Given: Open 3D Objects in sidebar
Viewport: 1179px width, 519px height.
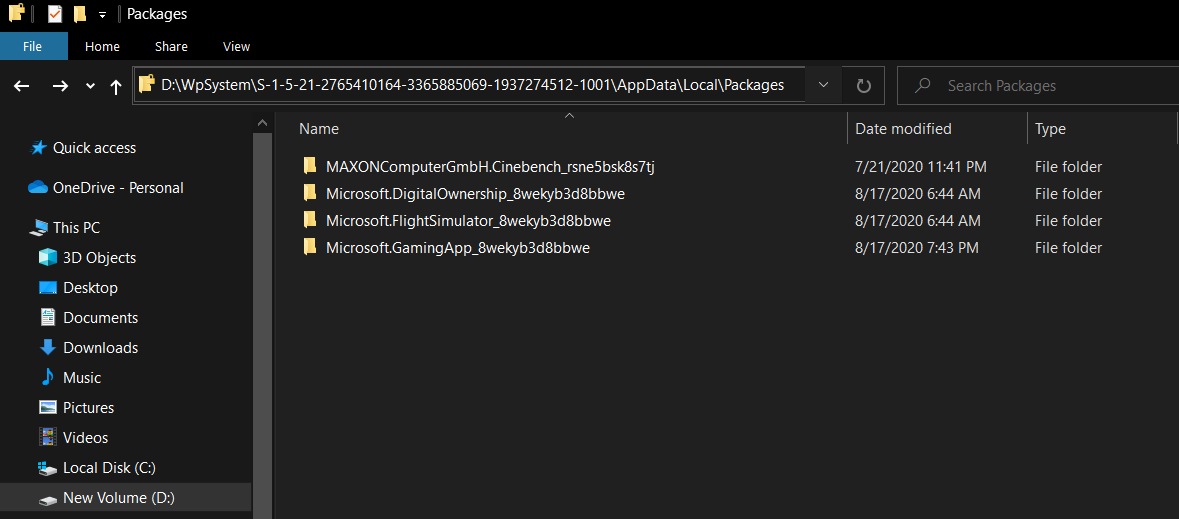Looking at the screenshot, I should pyautogui.click(x=99, y=257).
